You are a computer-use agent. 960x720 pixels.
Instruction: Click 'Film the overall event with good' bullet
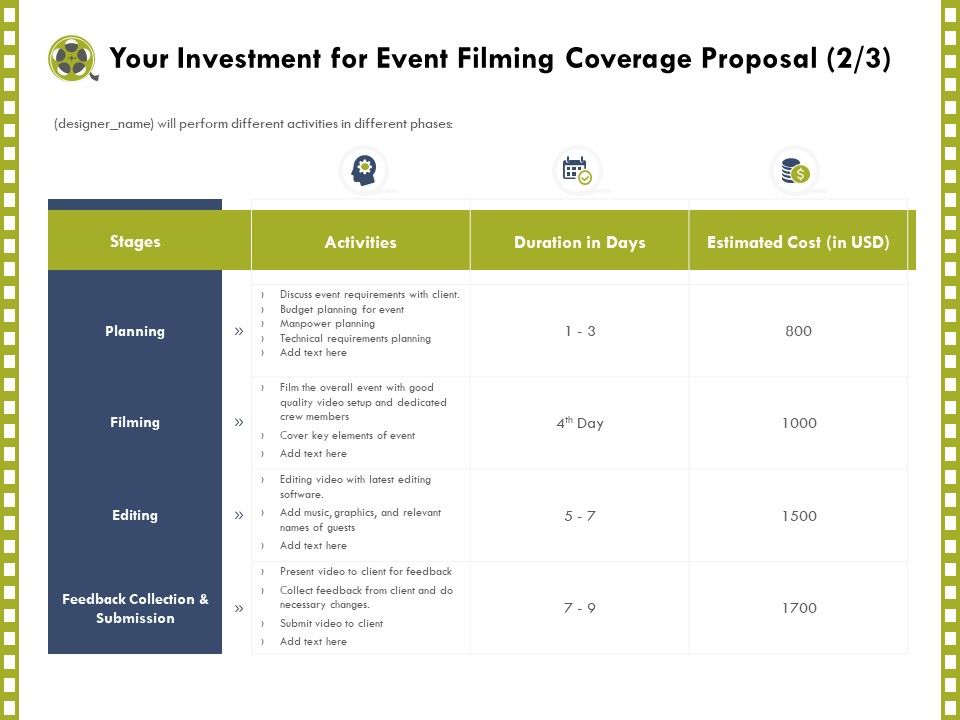tap(363, 402)
